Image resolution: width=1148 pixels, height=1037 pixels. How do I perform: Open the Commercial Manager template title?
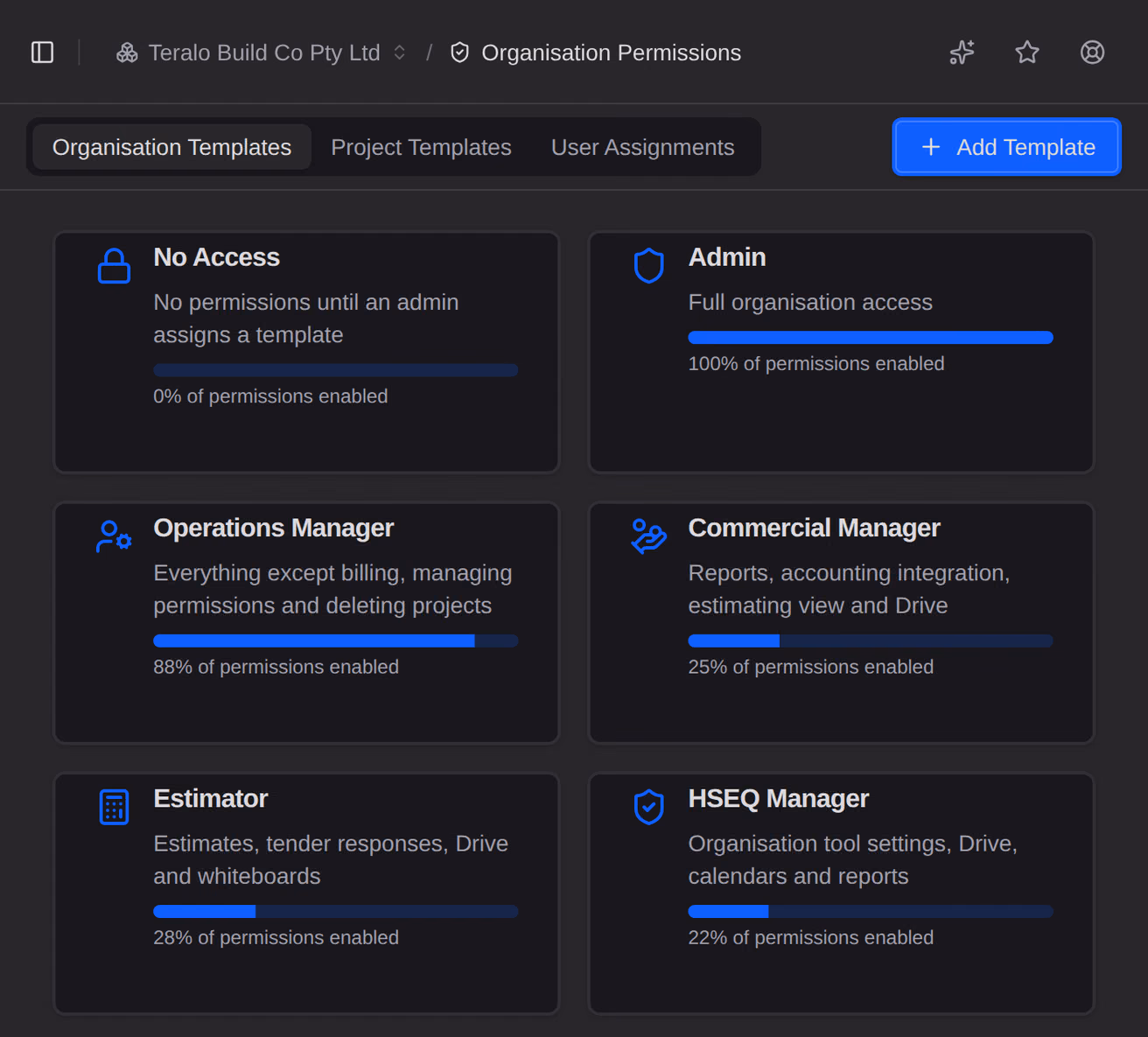point(814,528)
